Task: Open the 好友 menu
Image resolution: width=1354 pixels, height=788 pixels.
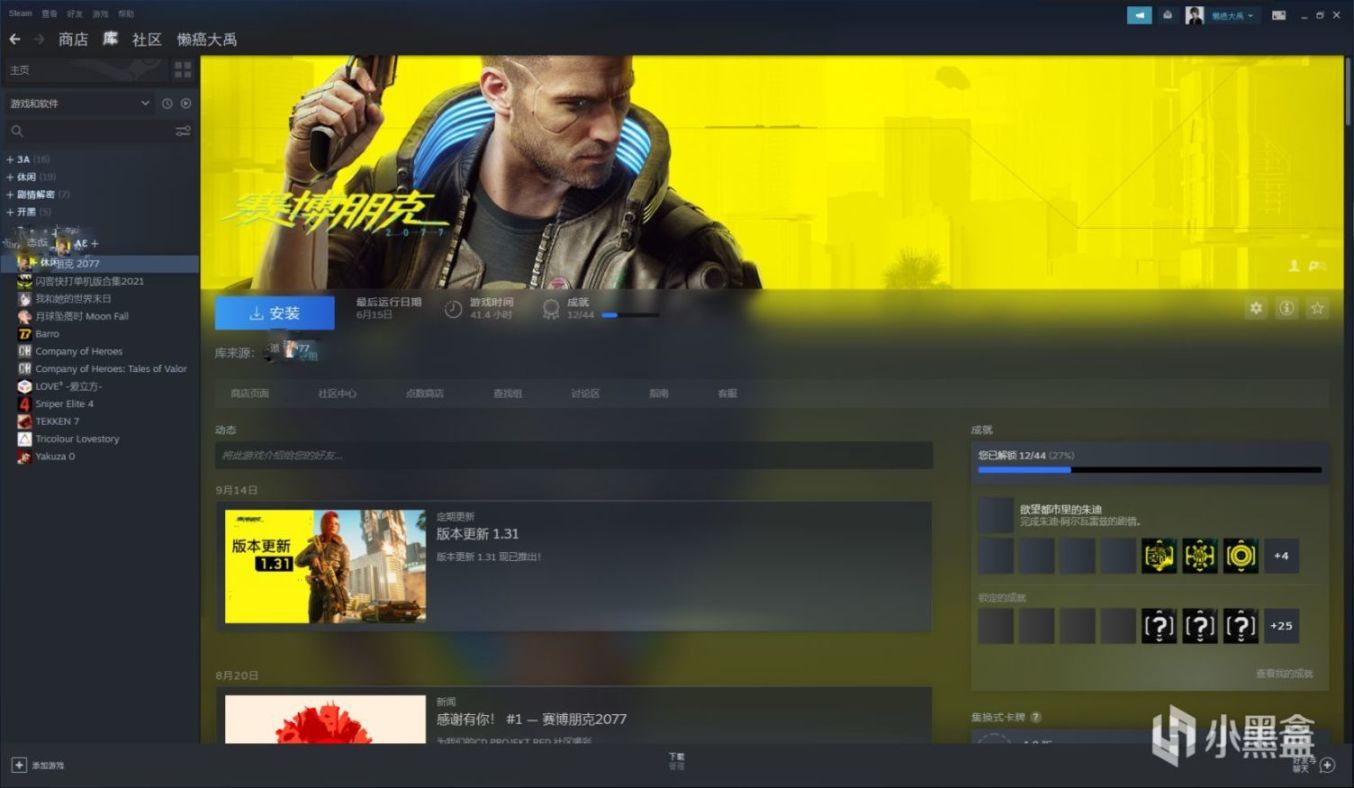Action: [75, 14]
